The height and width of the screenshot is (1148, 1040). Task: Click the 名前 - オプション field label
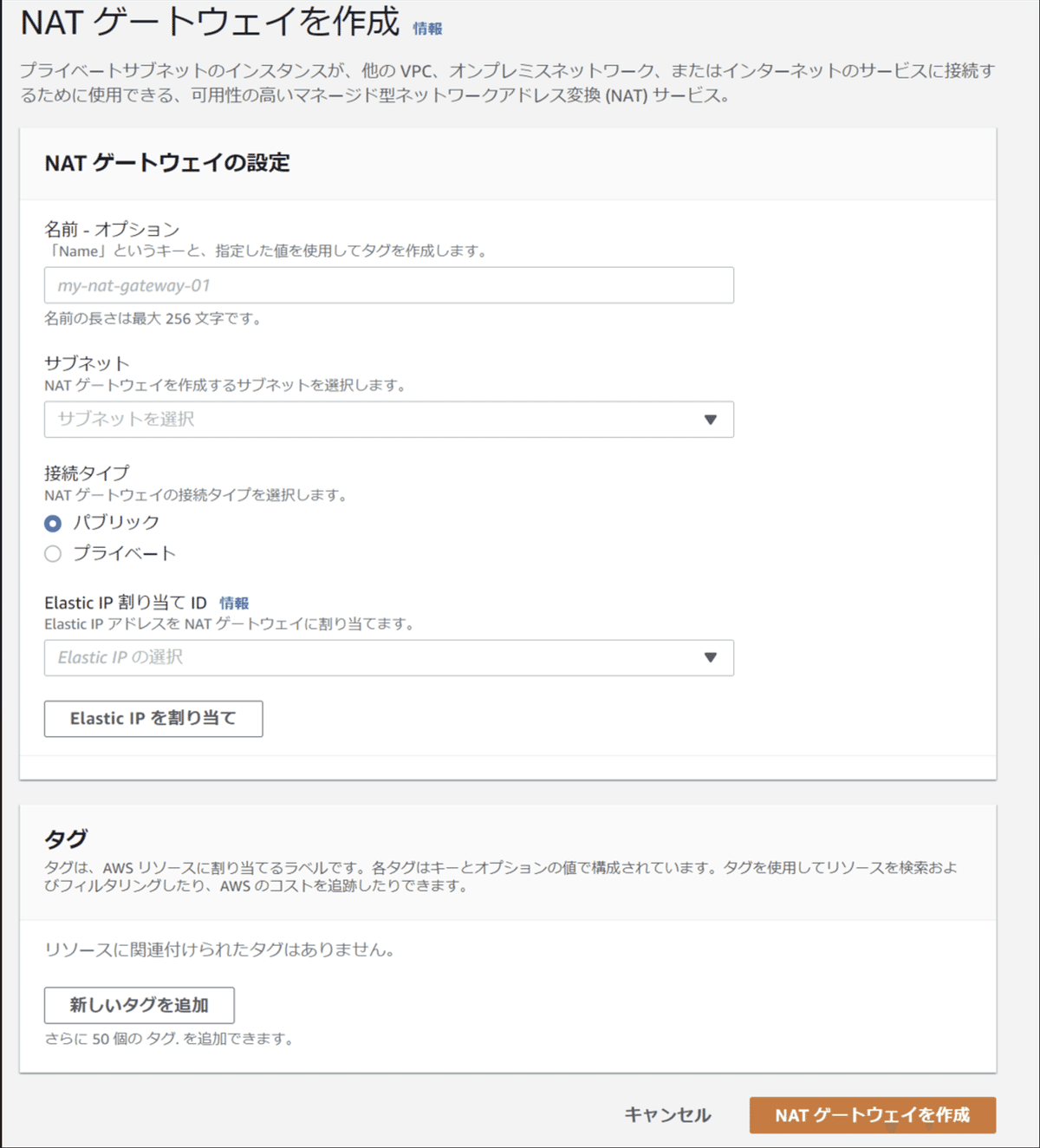[x=112, y=229]
